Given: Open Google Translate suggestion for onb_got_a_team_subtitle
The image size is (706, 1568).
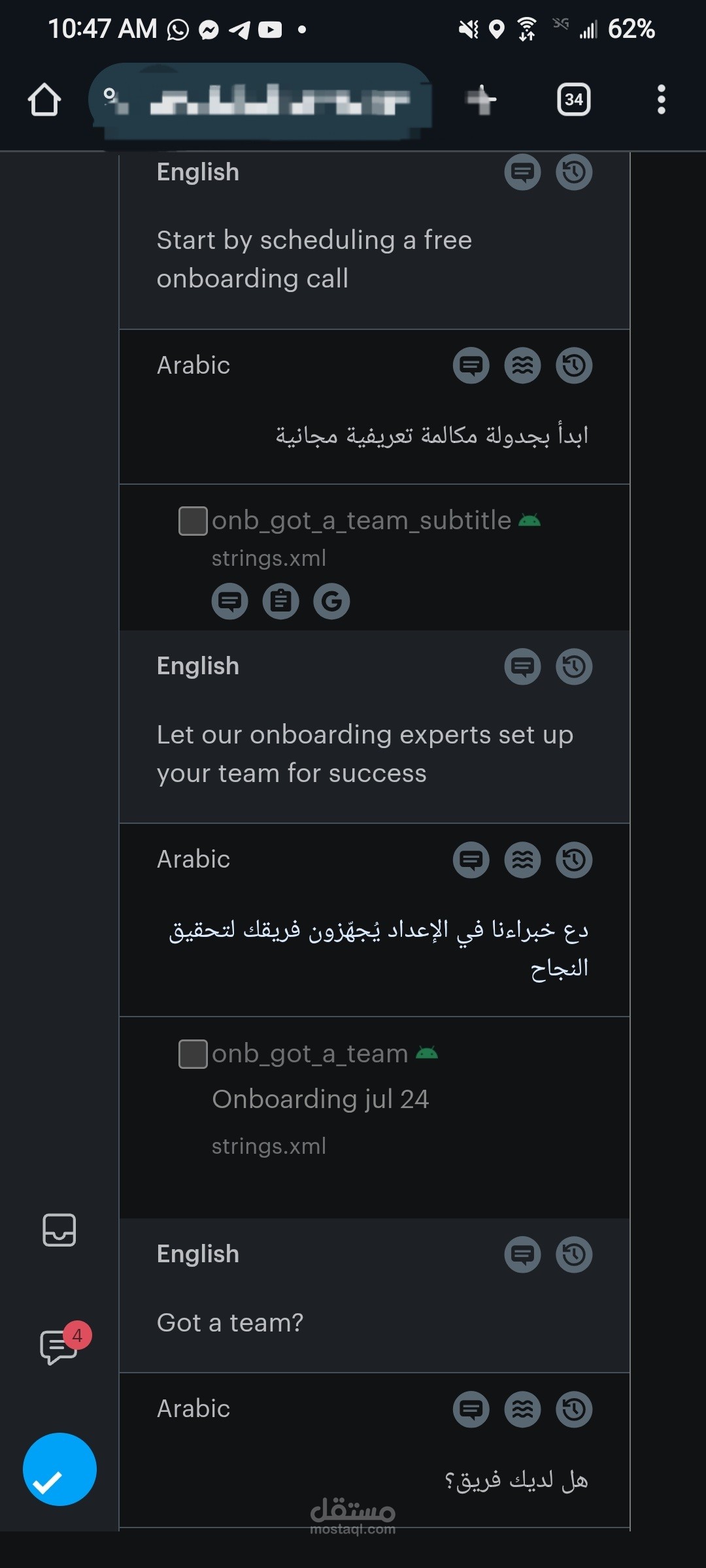Looking at the screenshot, I should 332,600.
